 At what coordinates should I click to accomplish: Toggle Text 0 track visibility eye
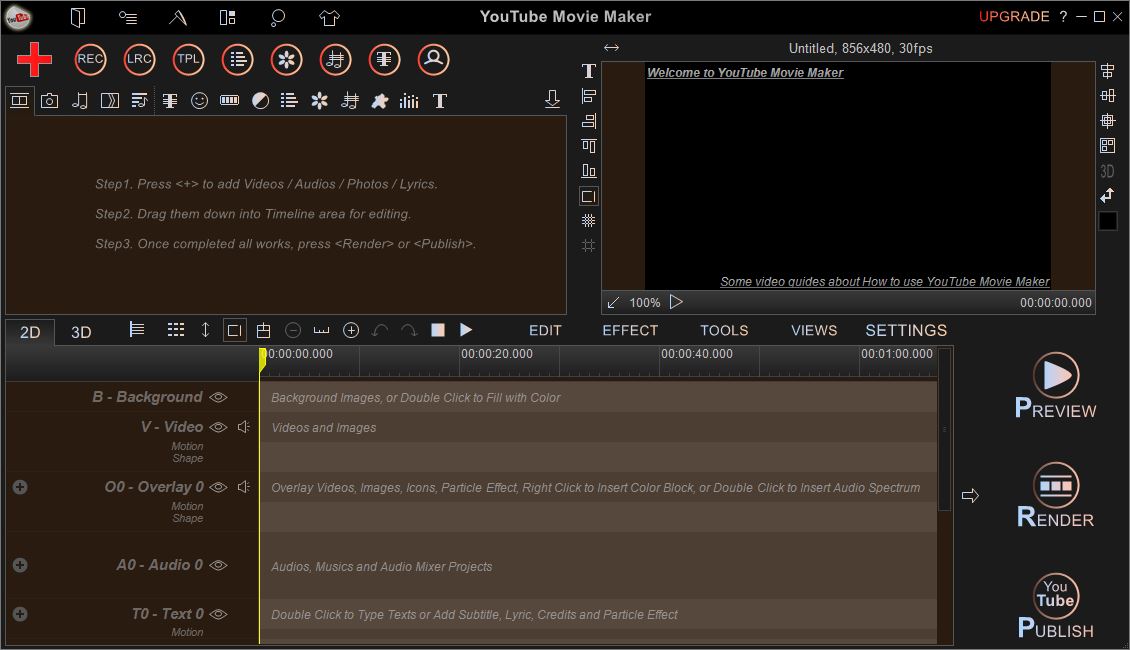(218, 614)
